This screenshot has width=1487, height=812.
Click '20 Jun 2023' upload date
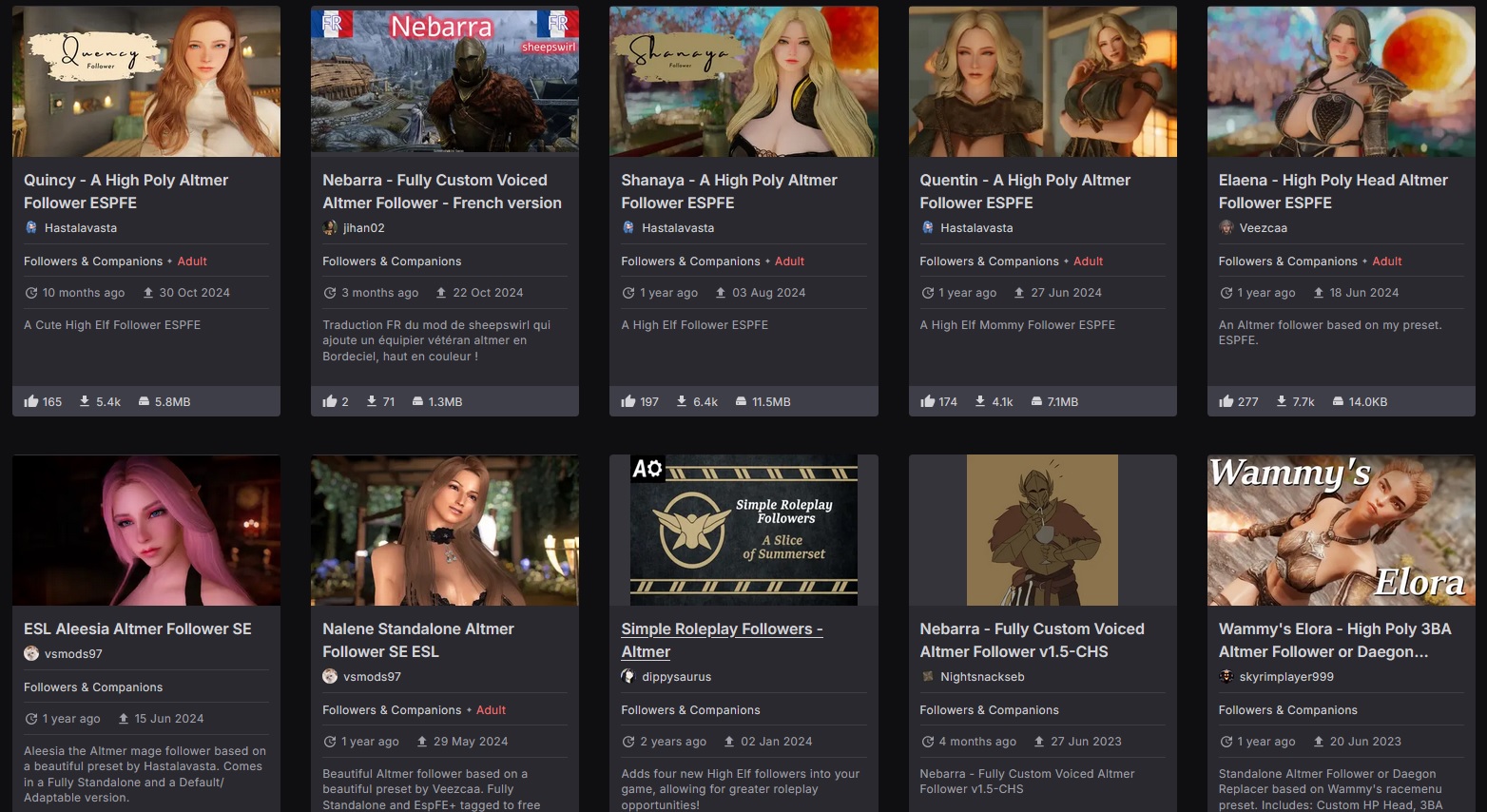coord(1365,742)
